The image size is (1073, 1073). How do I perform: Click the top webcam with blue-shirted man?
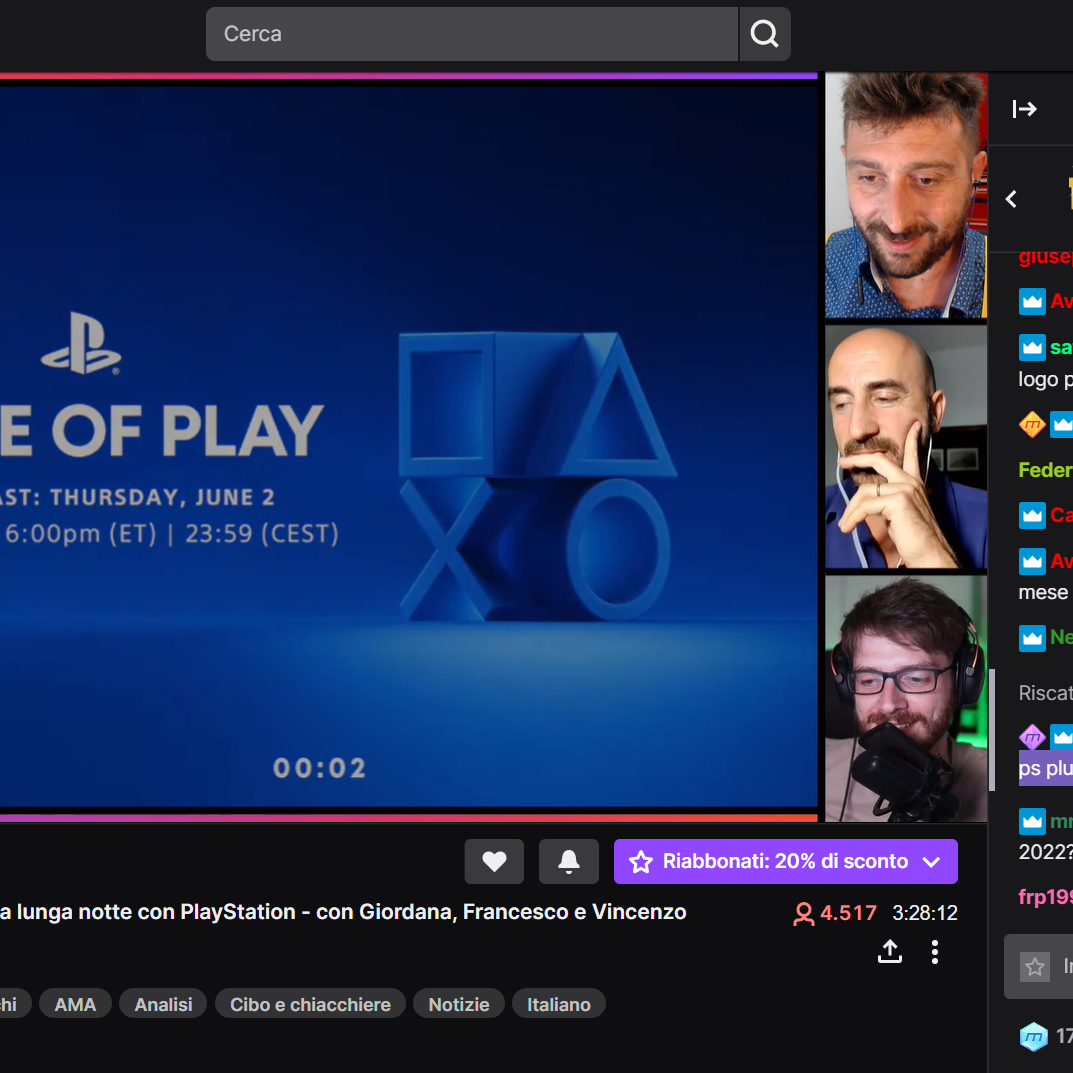905,196
